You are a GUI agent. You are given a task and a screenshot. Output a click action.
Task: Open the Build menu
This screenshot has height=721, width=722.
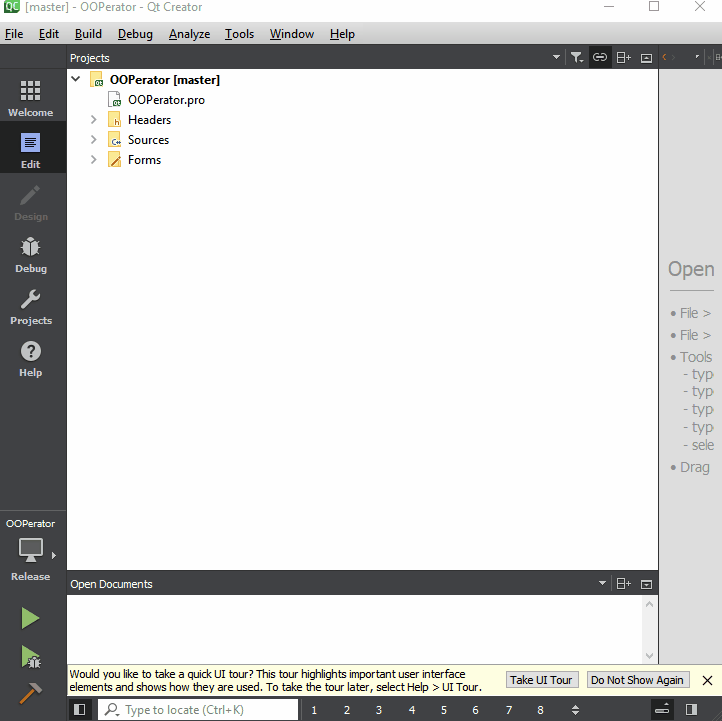(88, 34)
